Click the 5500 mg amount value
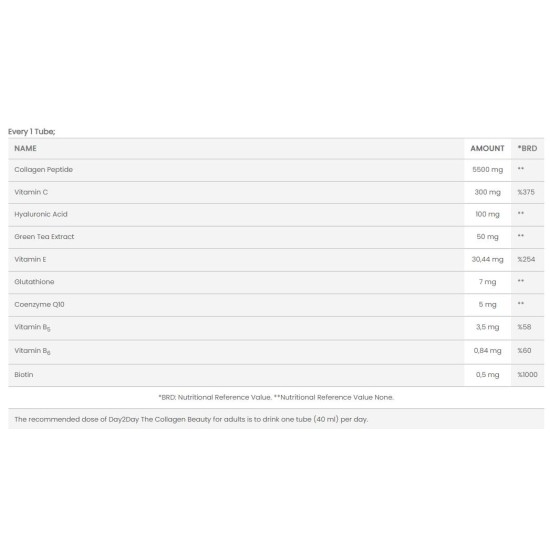The width and height of the screenshot is (550, 550). click(488, 170)
